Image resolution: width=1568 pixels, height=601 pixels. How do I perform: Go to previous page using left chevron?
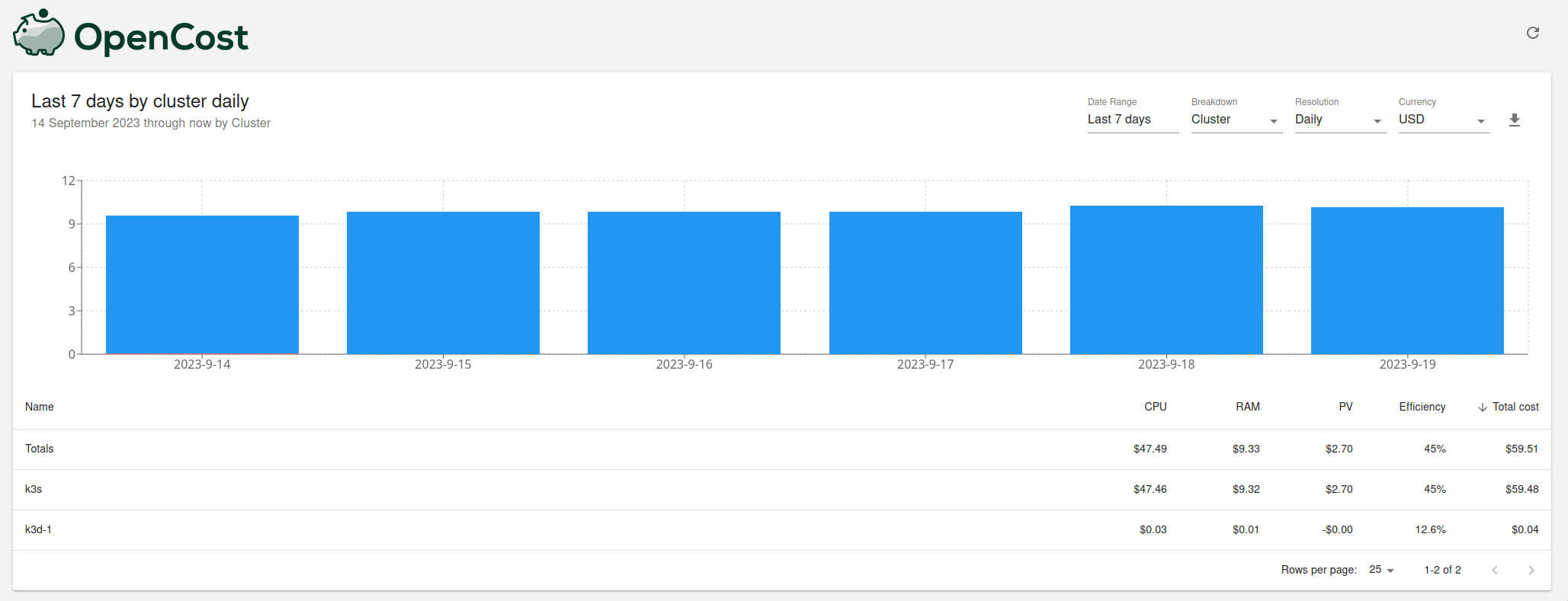pyautogui.click(x=1494, y=570)
